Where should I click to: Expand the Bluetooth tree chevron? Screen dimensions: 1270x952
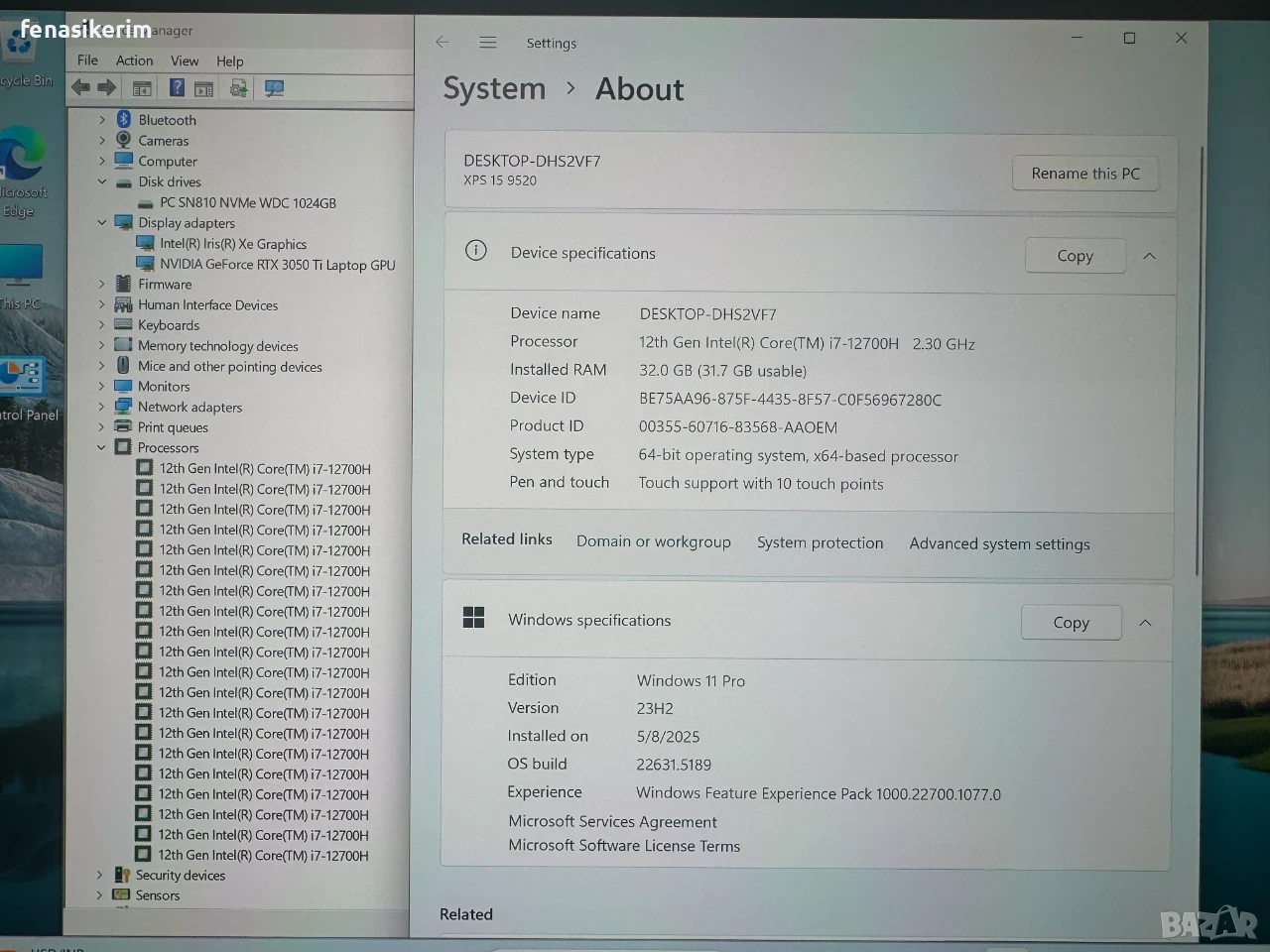pyautogui.click(x=102, y=119)
